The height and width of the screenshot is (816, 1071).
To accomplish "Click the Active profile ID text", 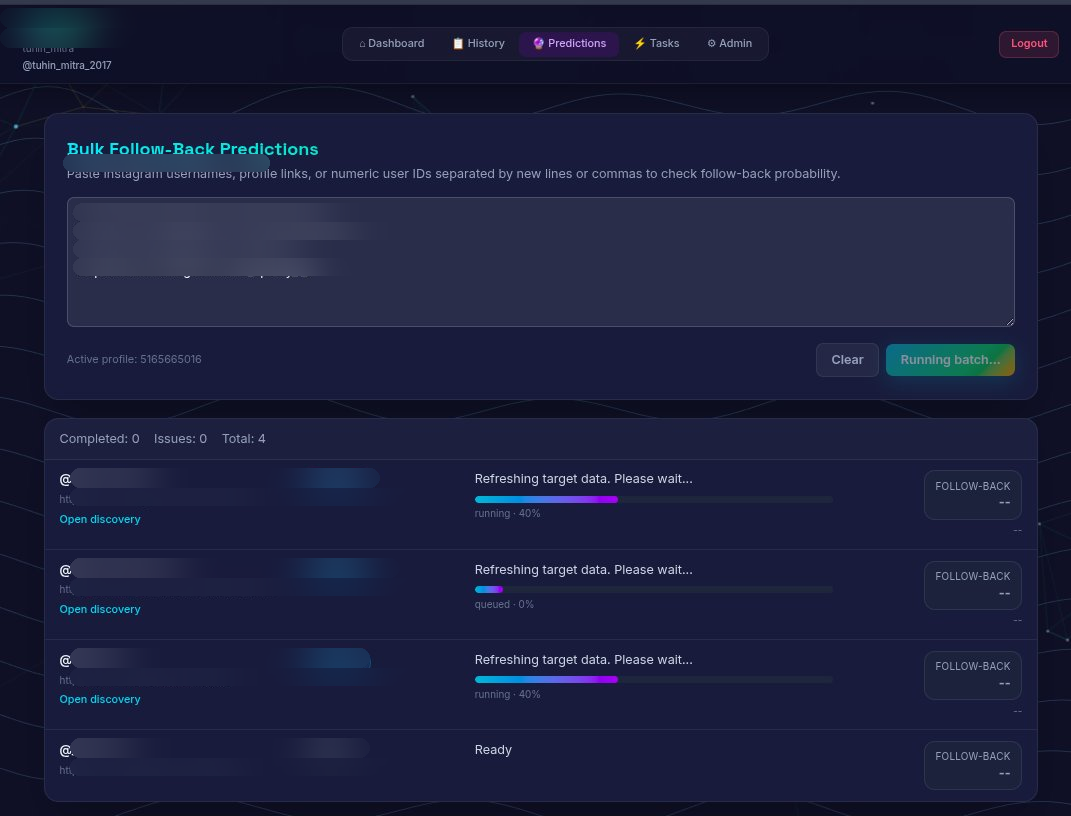I will 134,359.
